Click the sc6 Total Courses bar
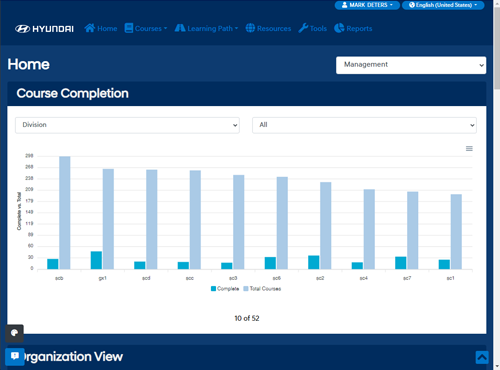 [x=282, y=223]
